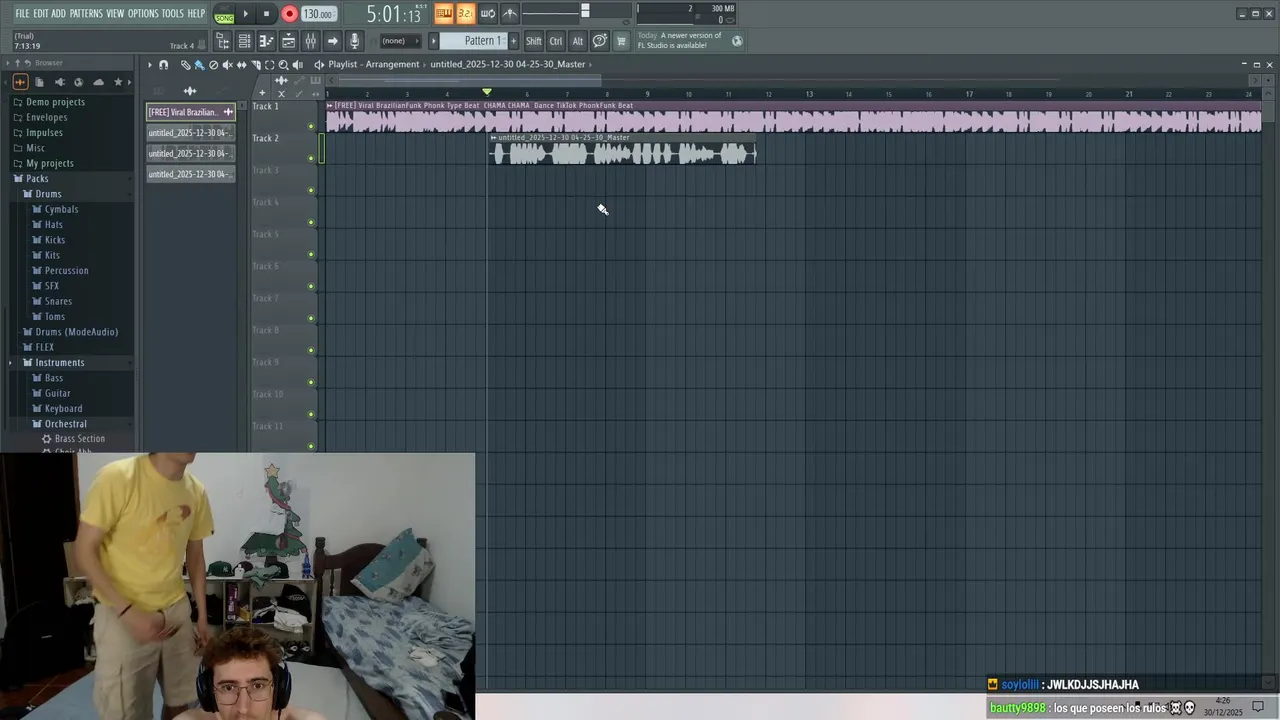This screenshot has width=1280, height=720.
Task: Click the browser globe Online tab icon
Action: click(78, 82)
